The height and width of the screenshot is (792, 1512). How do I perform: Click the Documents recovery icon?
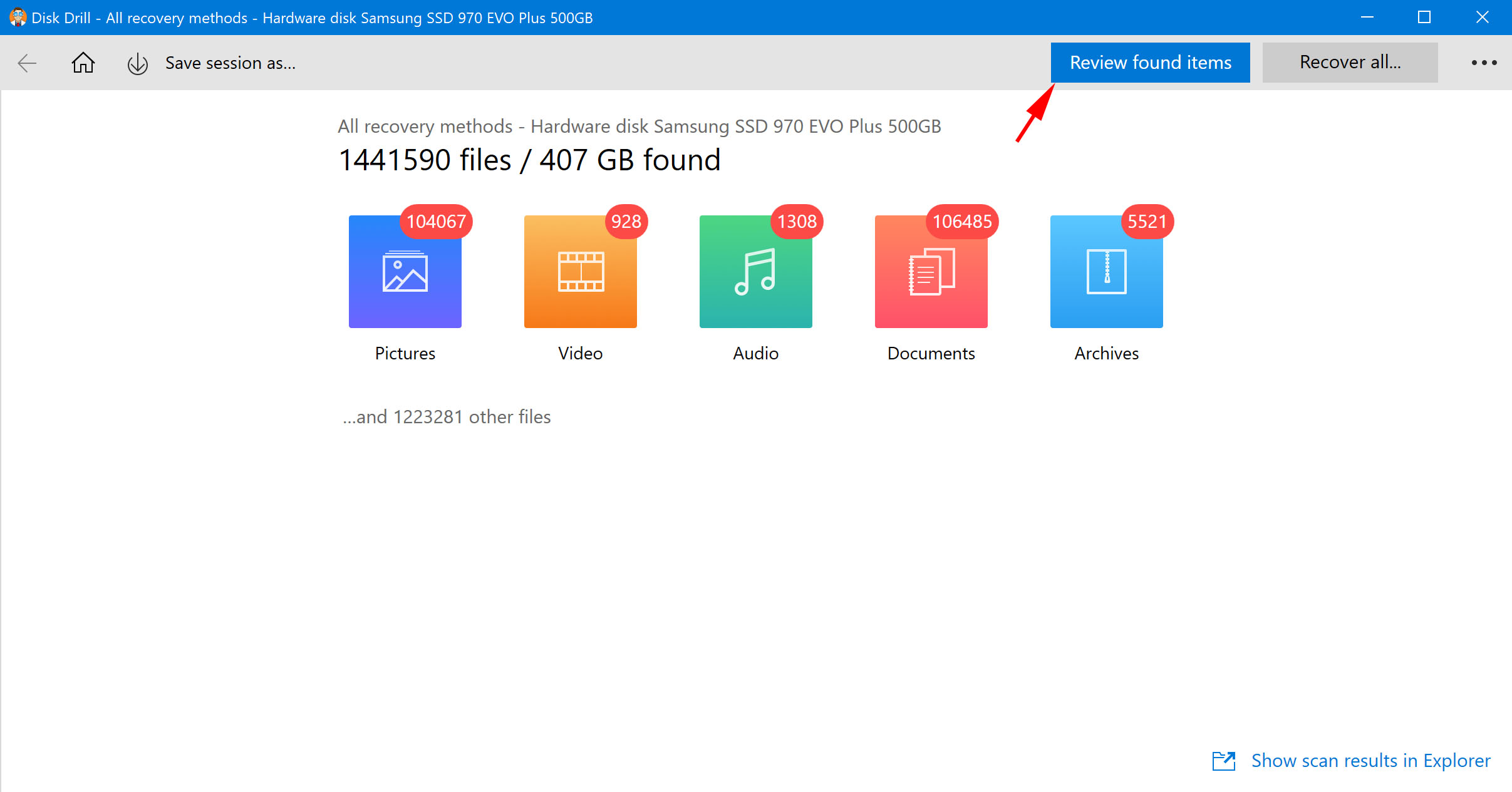coord(931,271)
